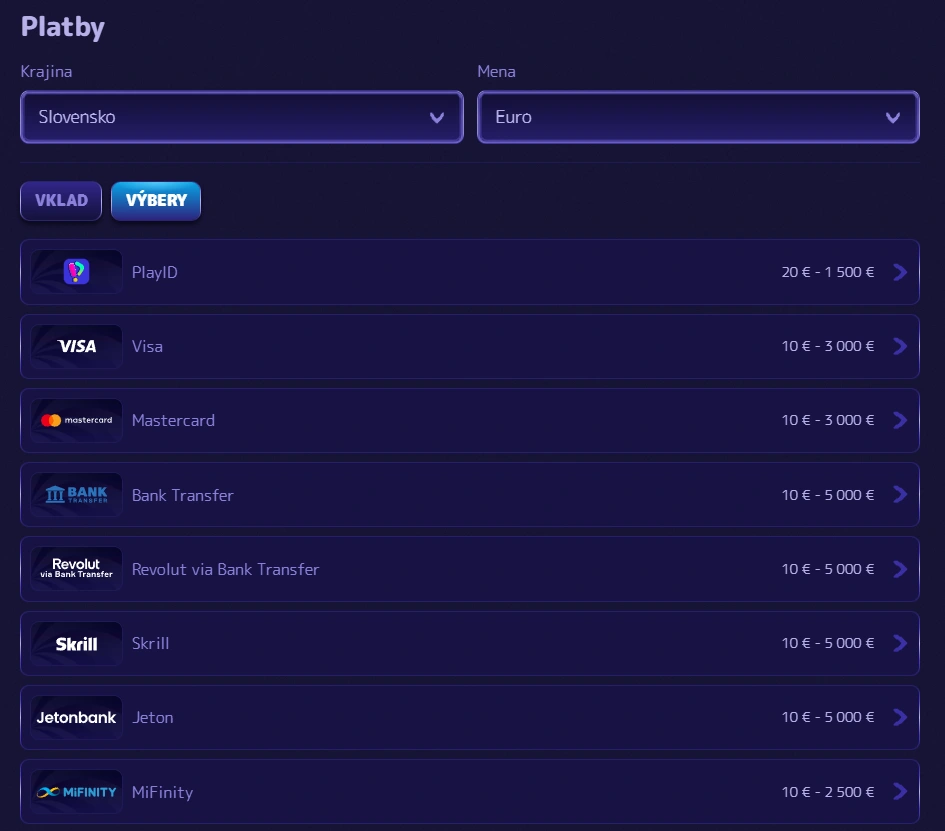The image size is (945, 831).
Task: Open the Bank Transfer method name
Action: (x=182, y=495)
